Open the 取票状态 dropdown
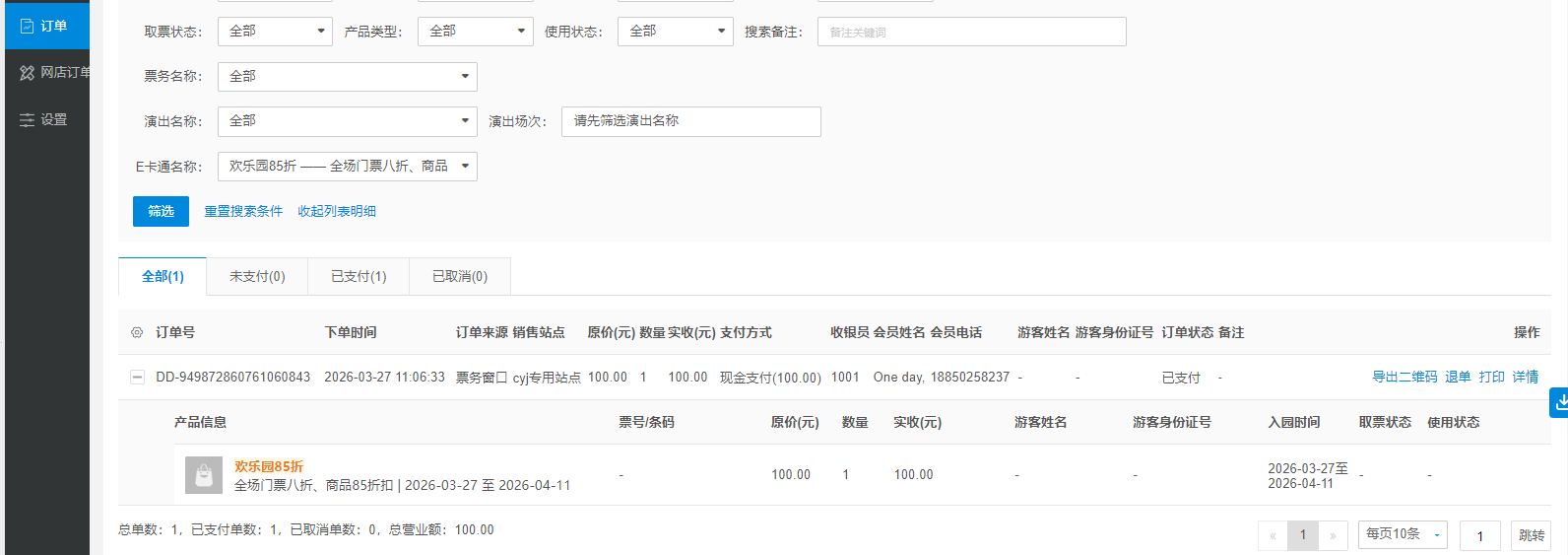1568x555 pixels. click(275, 32)
